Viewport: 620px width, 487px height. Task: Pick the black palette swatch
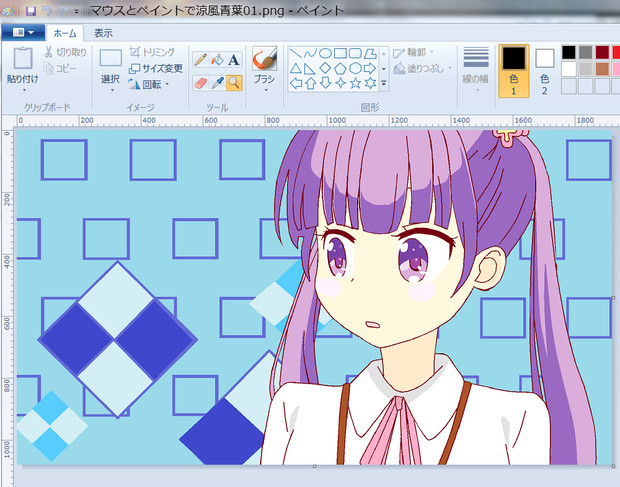pos(569,52)
